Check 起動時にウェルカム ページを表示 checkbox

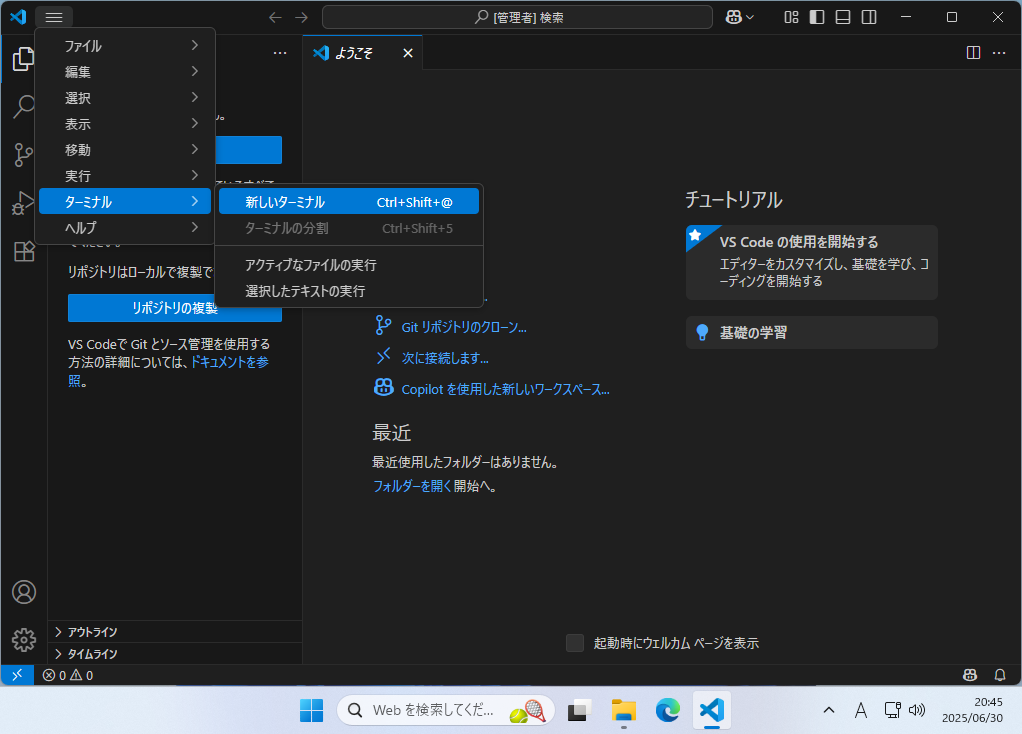(x=575, y=643)
